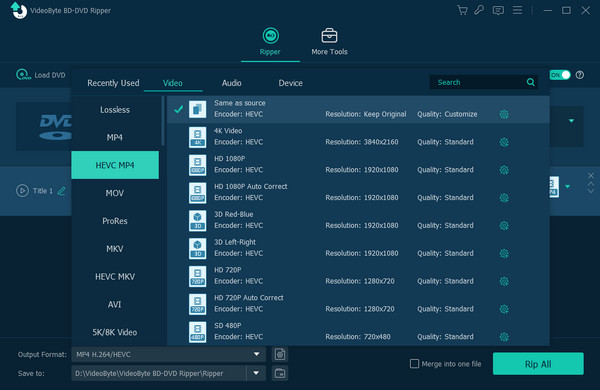Switch to the Device tab
The width and height of the screenshot is (600, 390).
(290, 83)
